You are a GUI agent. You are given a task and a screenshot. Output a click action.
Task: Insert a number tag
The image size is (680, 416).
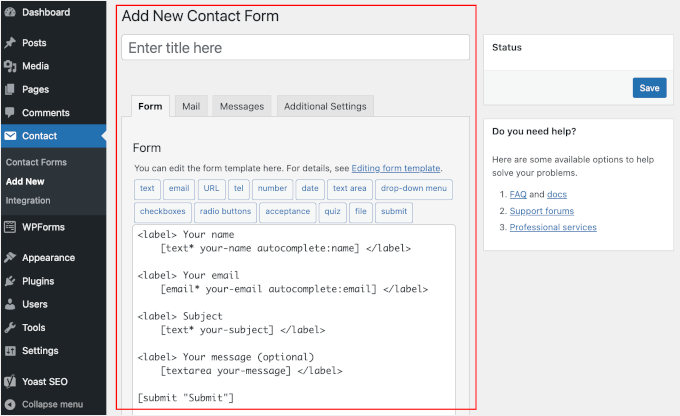(x=272, y=188)
